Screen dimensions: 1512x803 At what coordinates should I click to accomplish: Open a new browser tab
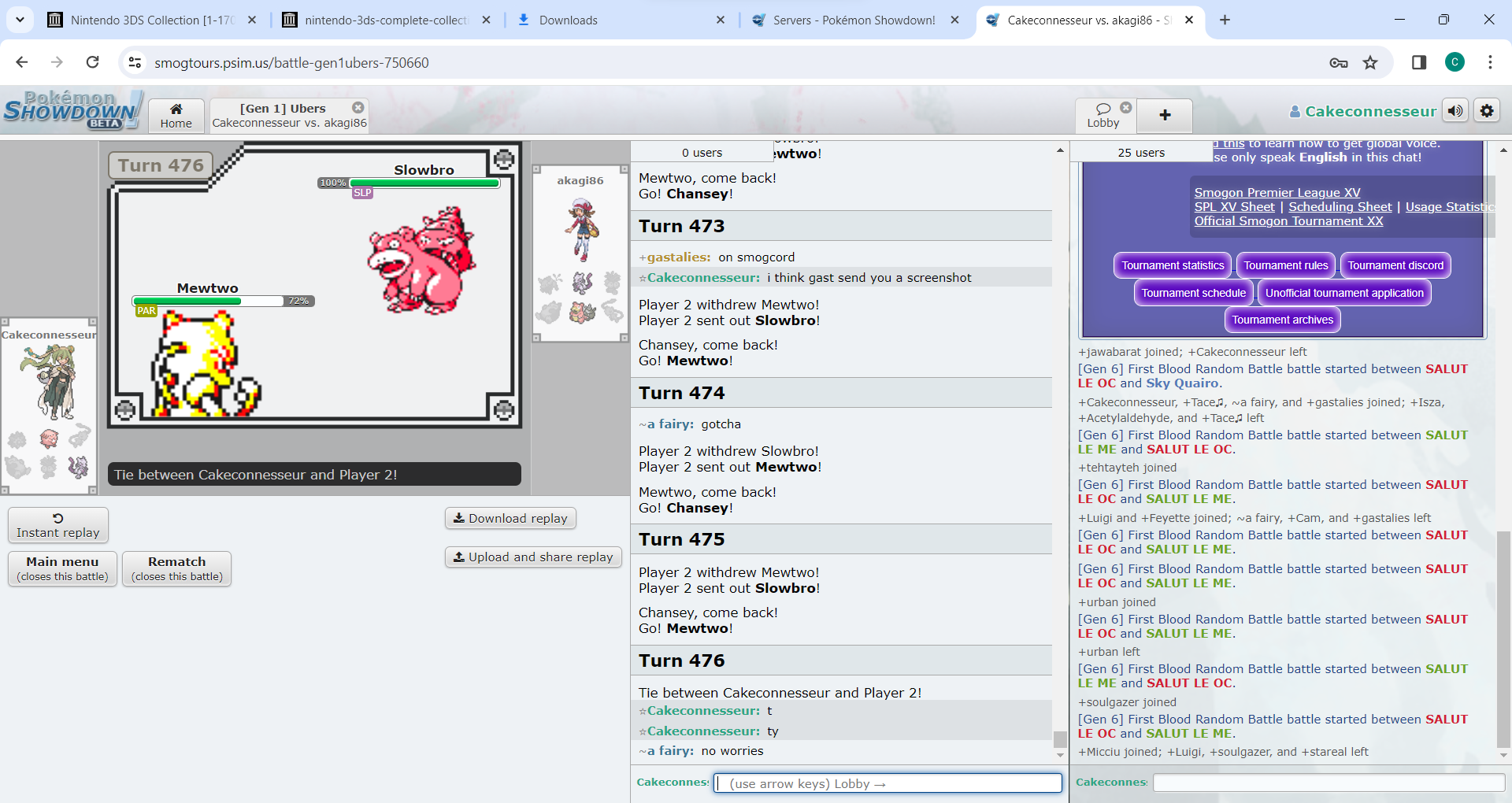(1225, 20)
